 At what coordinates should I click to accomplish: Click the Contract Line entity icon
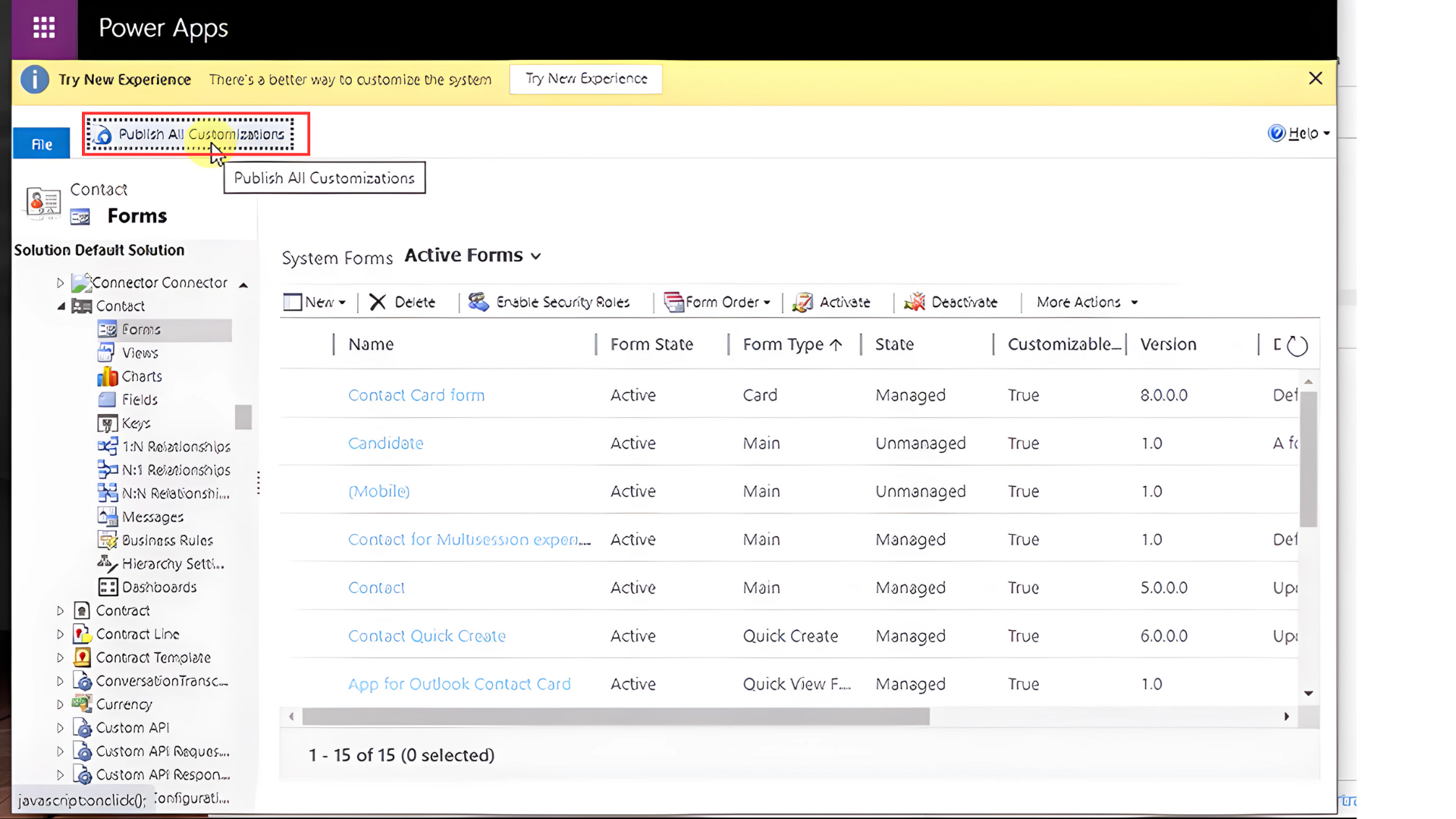click(x=82, y=634)
